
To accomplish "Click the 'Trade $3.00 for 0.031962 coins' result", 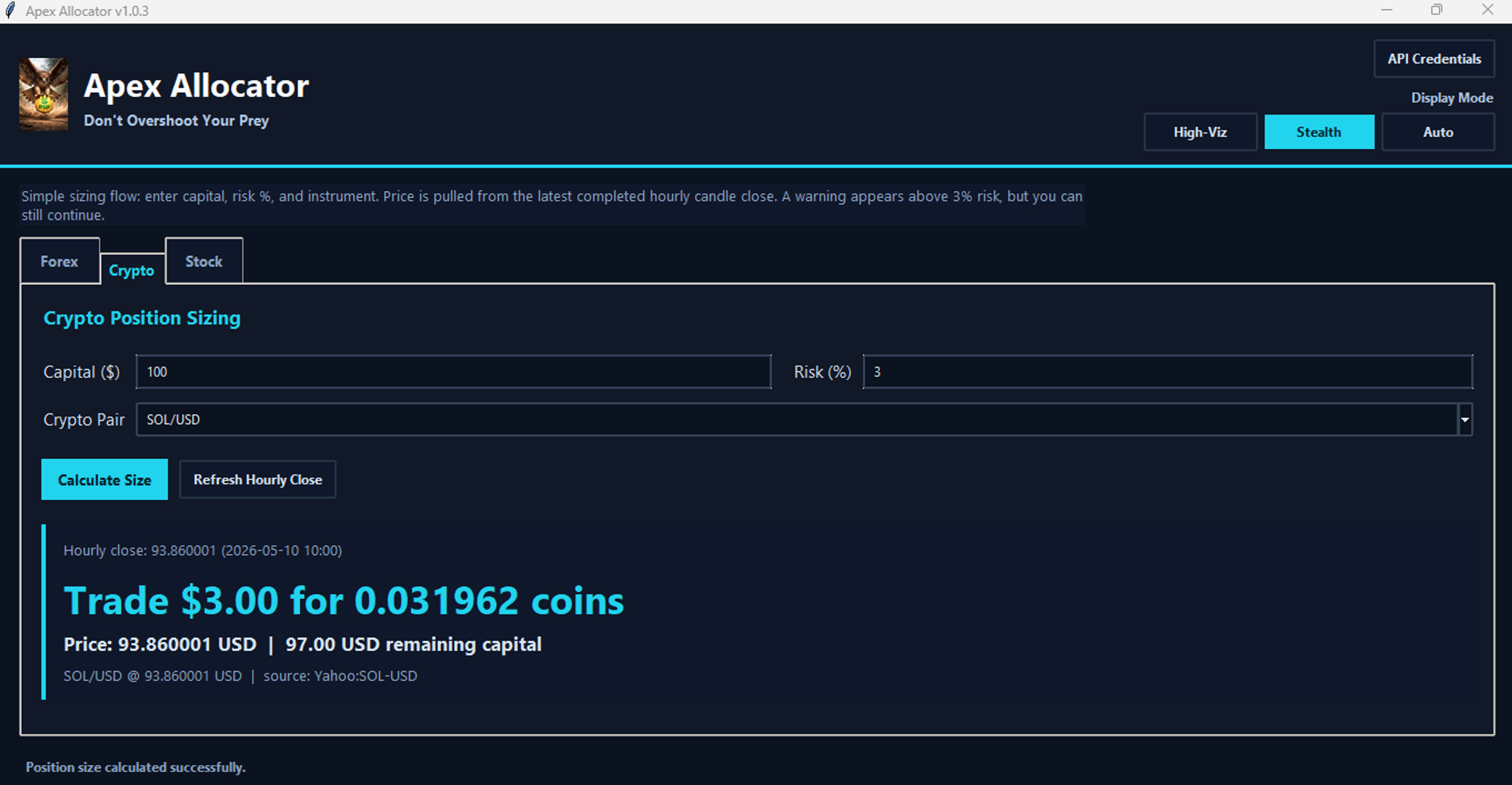I will point(344,601).
